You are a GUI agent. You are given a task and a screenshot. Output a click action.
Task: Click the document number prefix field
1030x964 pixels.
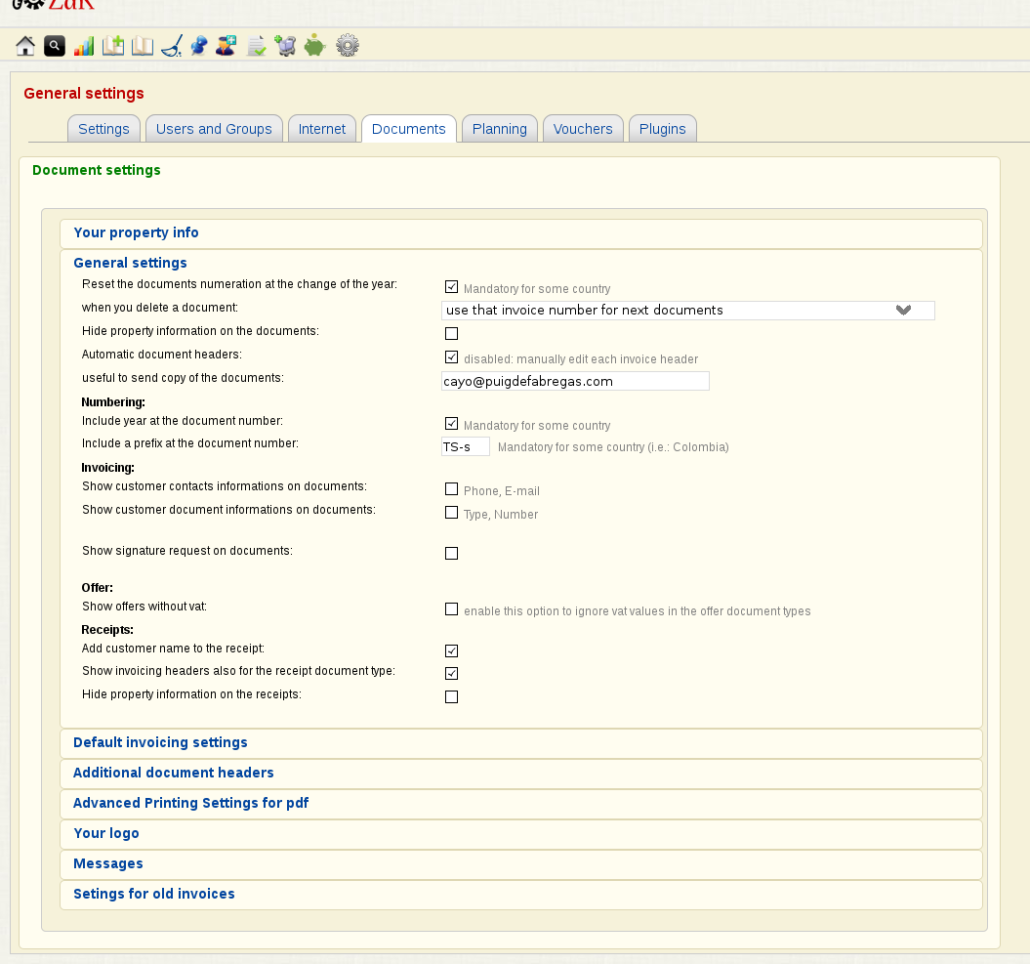tap(465, 447)
